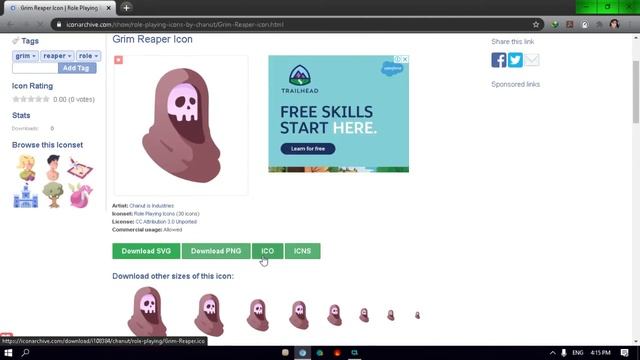
Task: Click the address bar URL
Action: coord(175,24)
